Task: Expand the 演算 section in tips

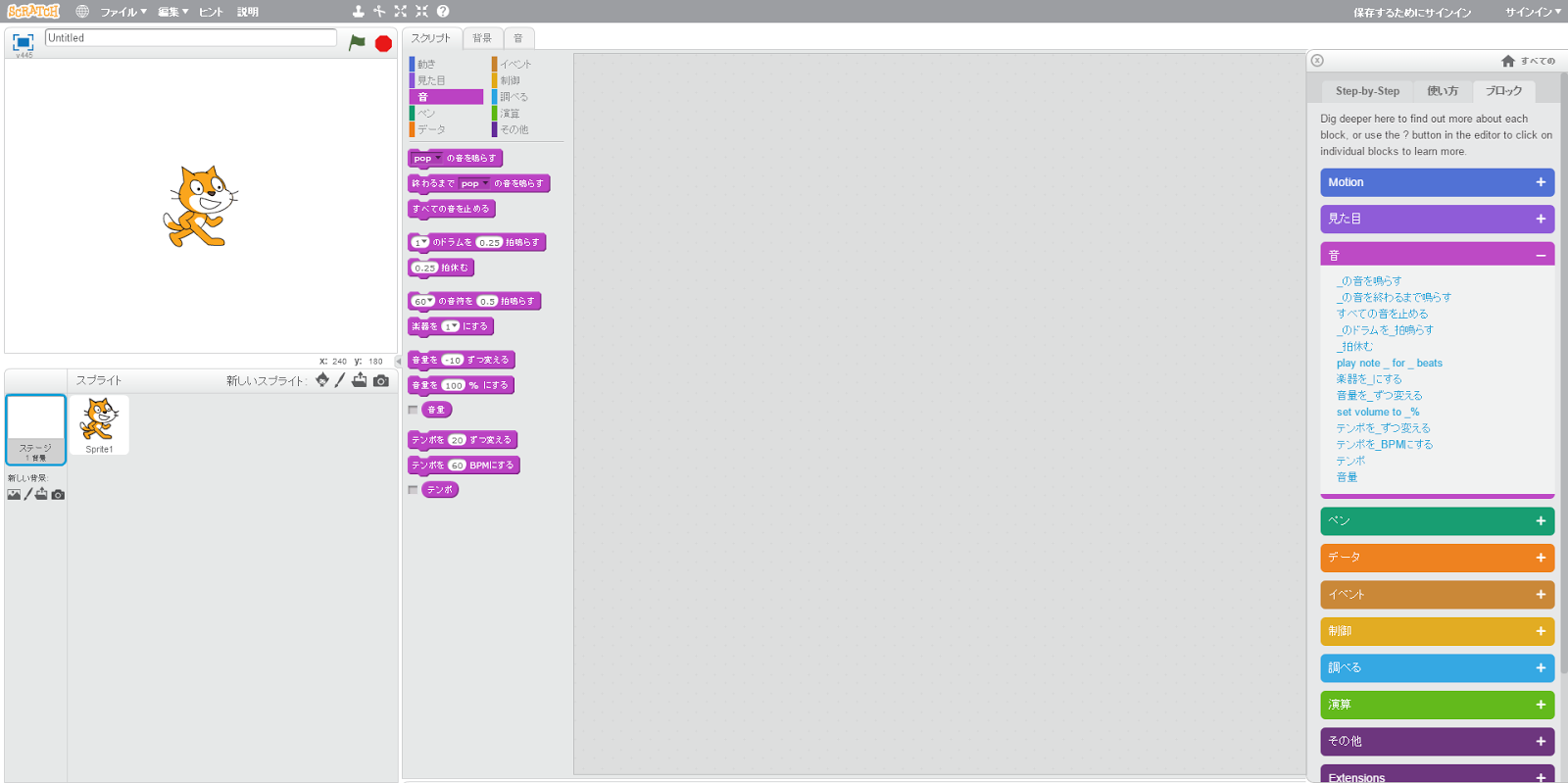Action: point(1438,705)
